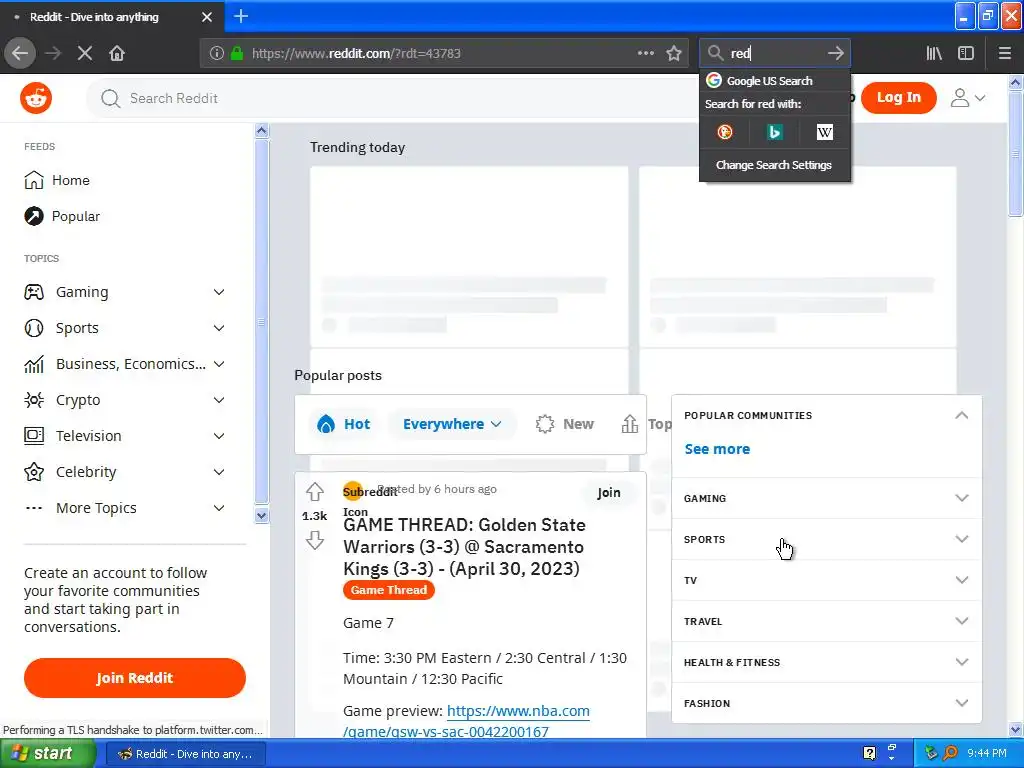The height and width of the screenshot is (768, 1024).
Task: Expand the More Topics chevron
Action: tap(219, 507)
